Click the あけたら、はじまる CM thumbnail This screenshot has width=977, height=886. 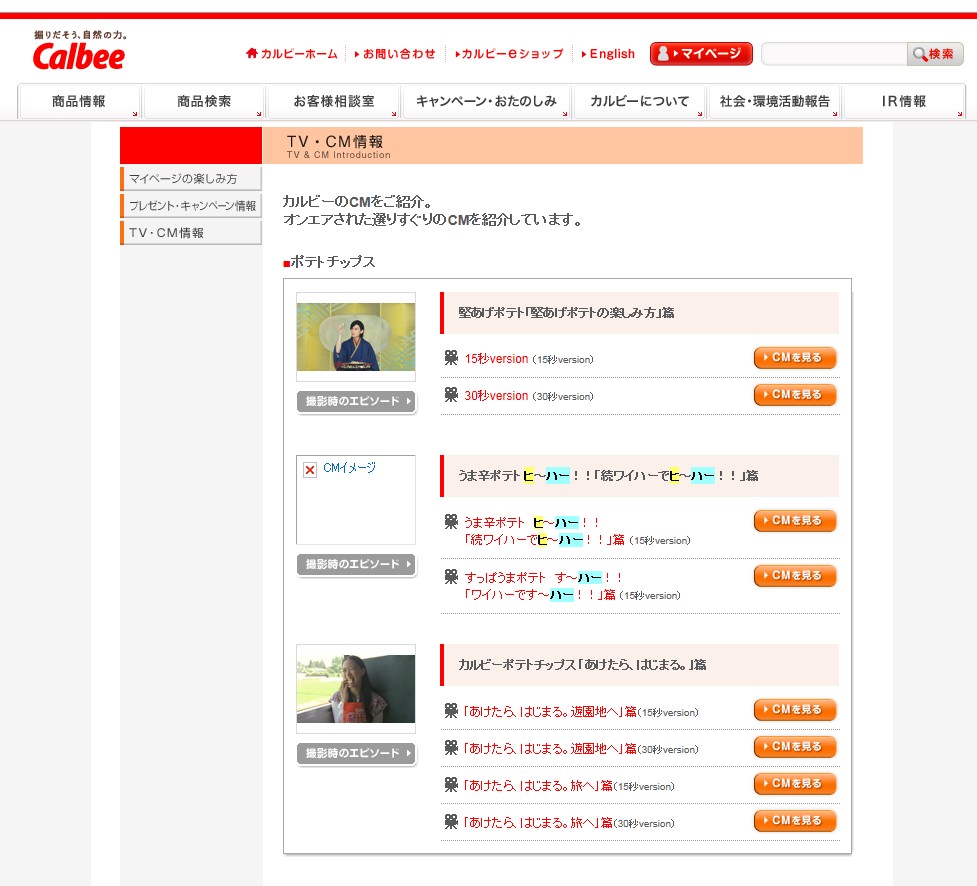pyautogui.click(x=356, y=688)
